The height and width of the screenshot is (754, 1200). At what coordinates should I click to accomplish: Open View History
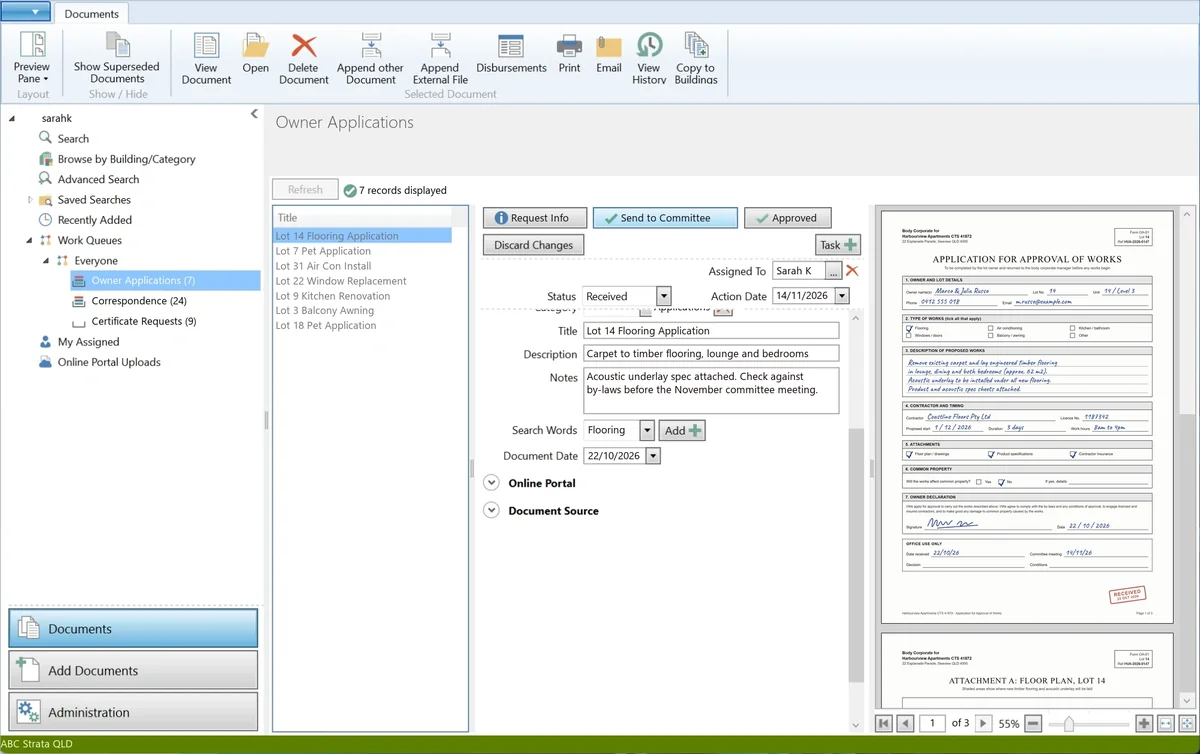tap(649, 58)
